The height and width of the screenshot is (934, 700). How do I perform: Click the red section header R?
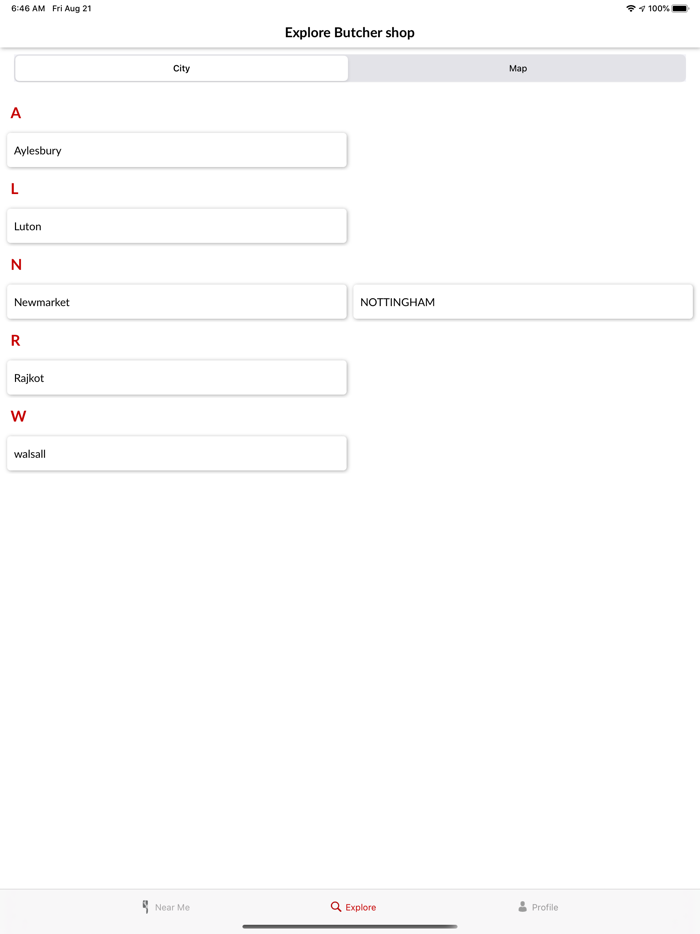tap(15, 341)
